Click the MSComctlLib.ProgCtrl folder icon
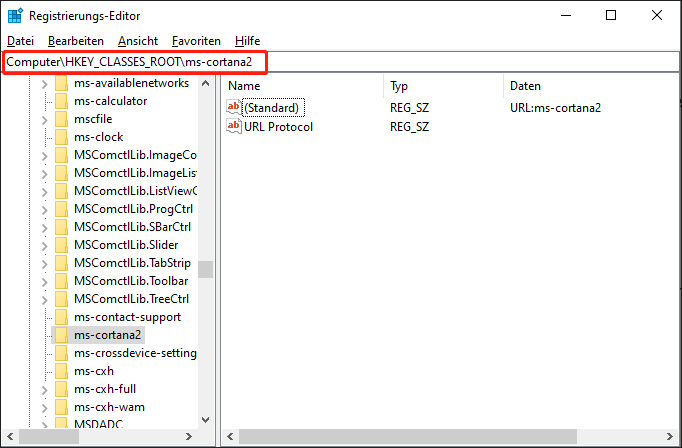The width and height of the screenshot is (682, 448). [61, 209]
